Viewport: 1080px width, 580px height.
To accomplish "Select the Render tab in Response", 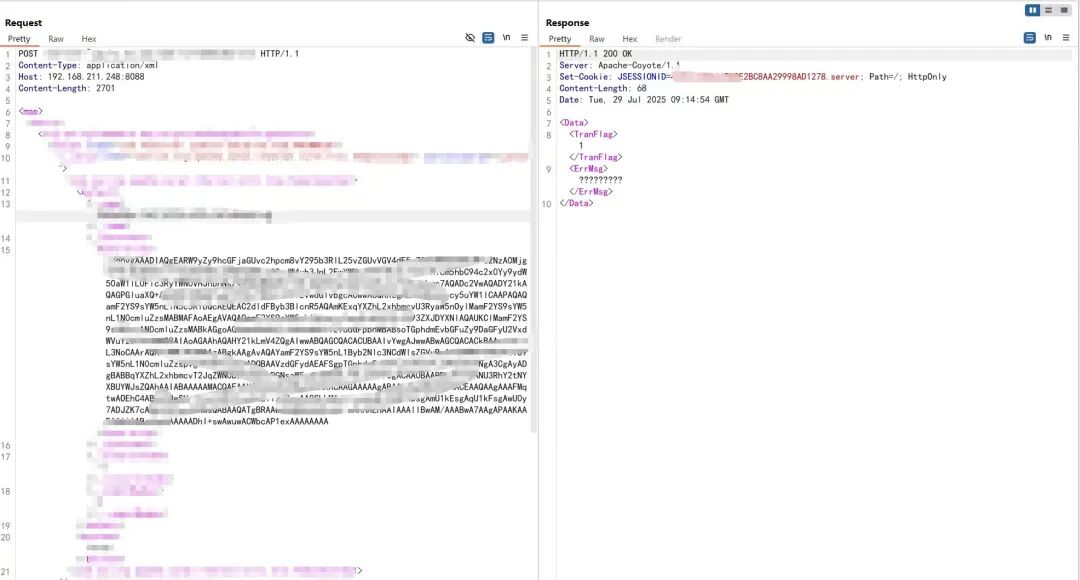I will click(668, 39).
